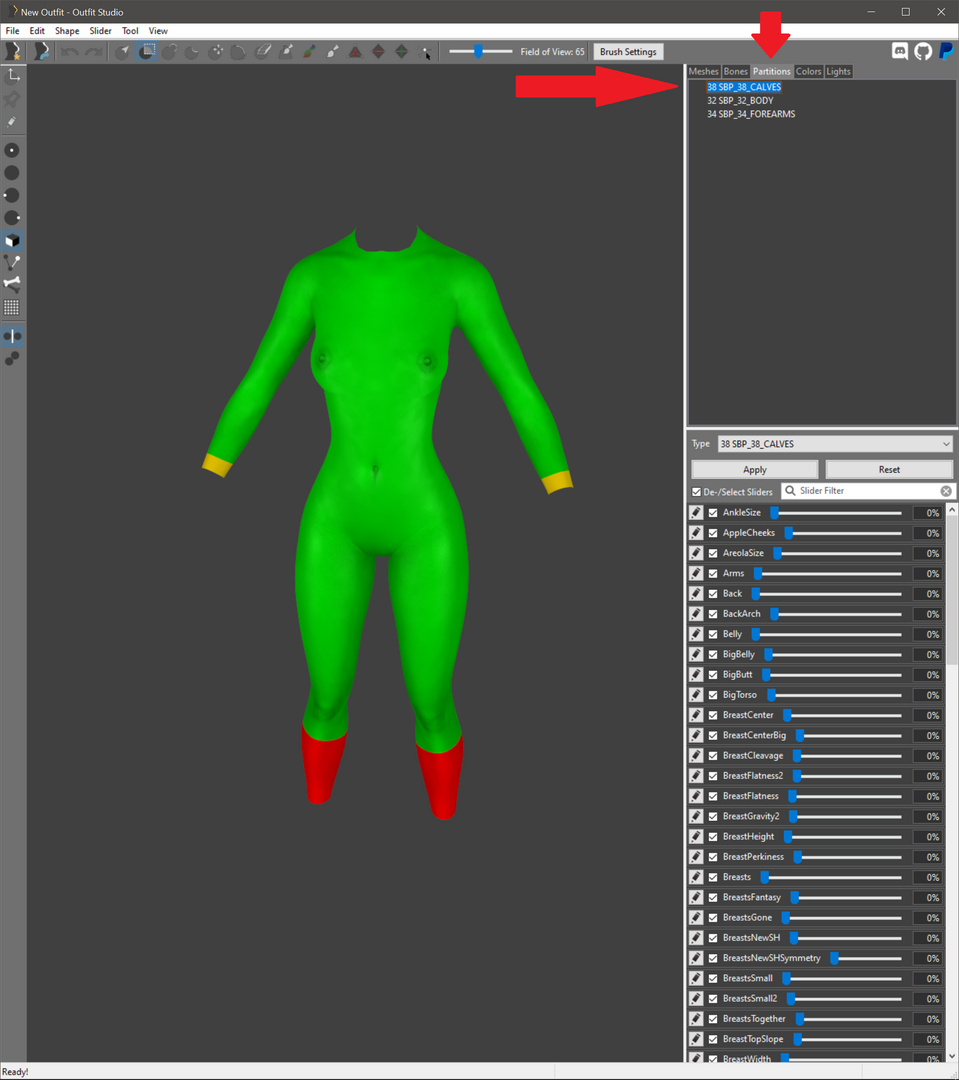Click into the Slider Filter field
Image resolution: width=959 pixels, height=1080 pixels.
click(868, 491)
